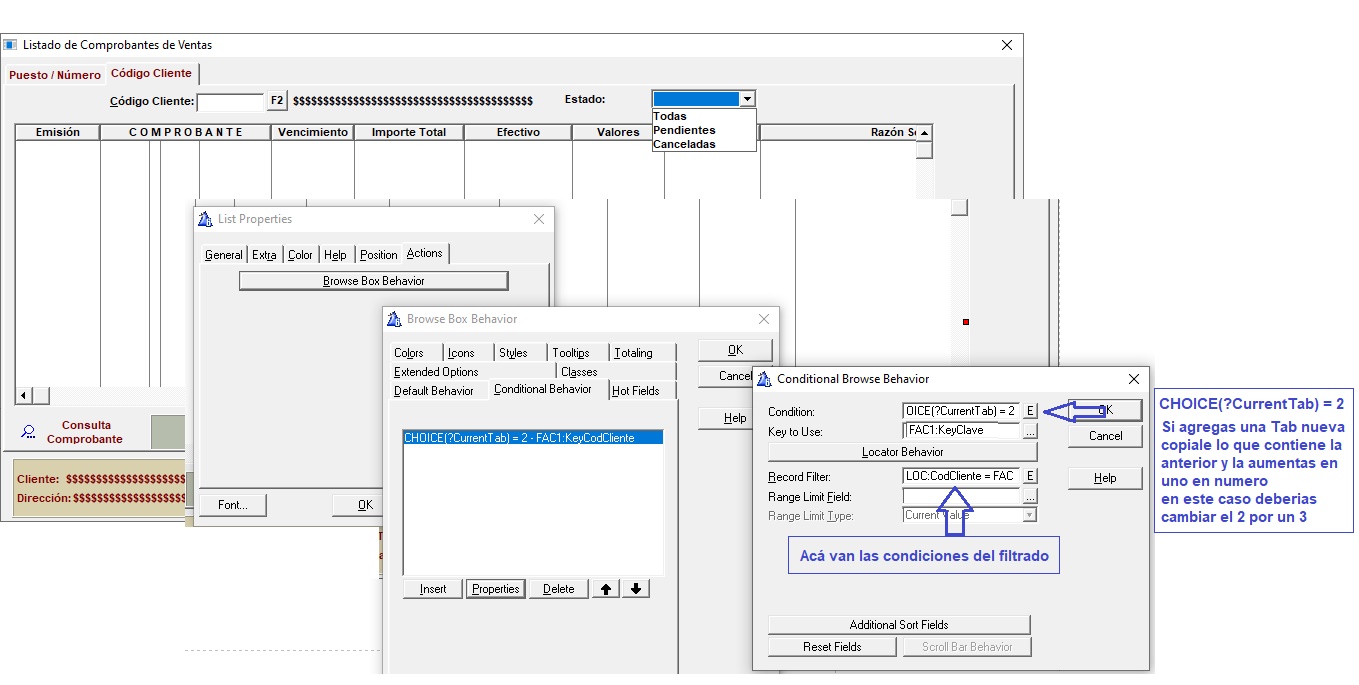This screenshot has height=685, width=1359.
Task: Click the Browse Box Behavior title bar icon
Action: 394,319
